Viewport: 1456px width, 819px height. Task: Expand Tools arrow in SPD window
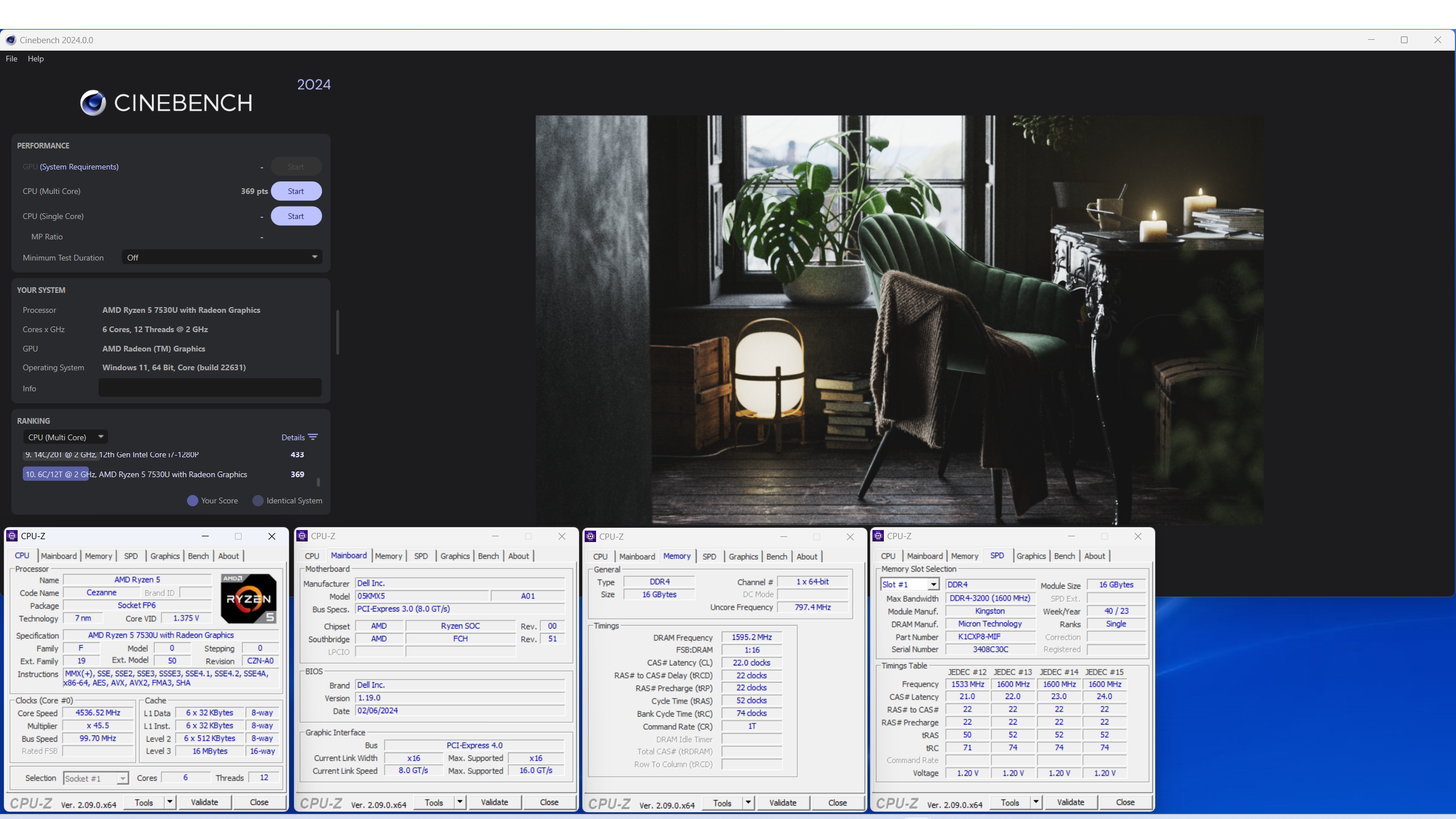[1036, 802]
